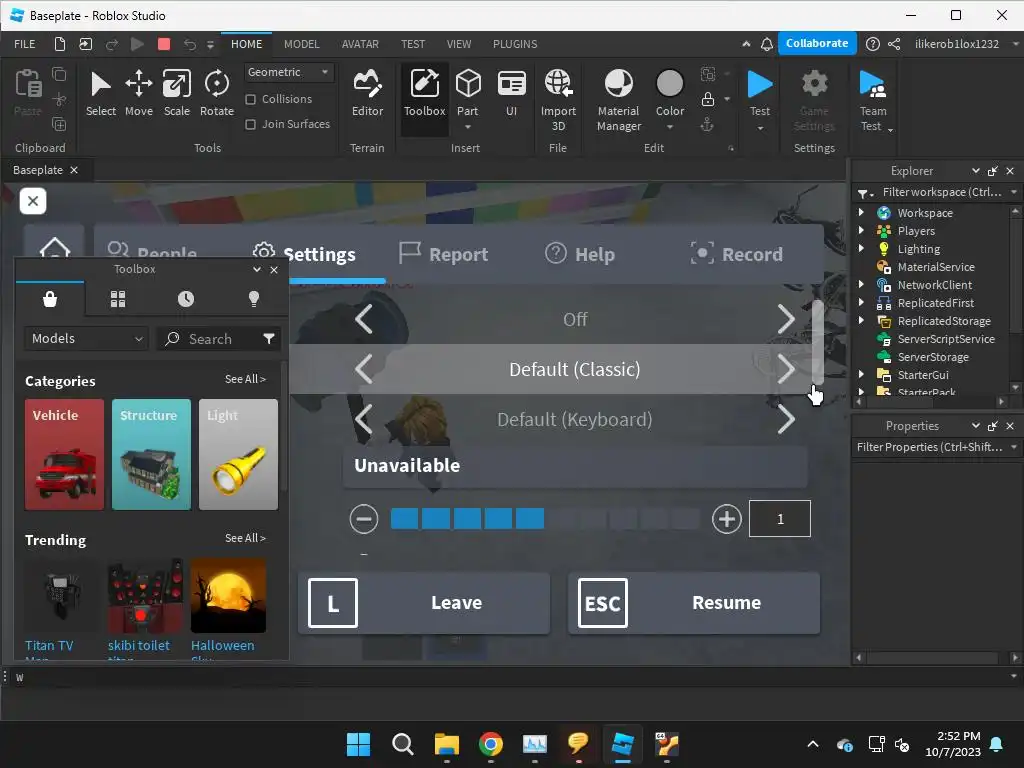This screenshot has height=768, width=1024.
Task: Click right arrow on Default (Classic) row
Action: pos(786,369)
